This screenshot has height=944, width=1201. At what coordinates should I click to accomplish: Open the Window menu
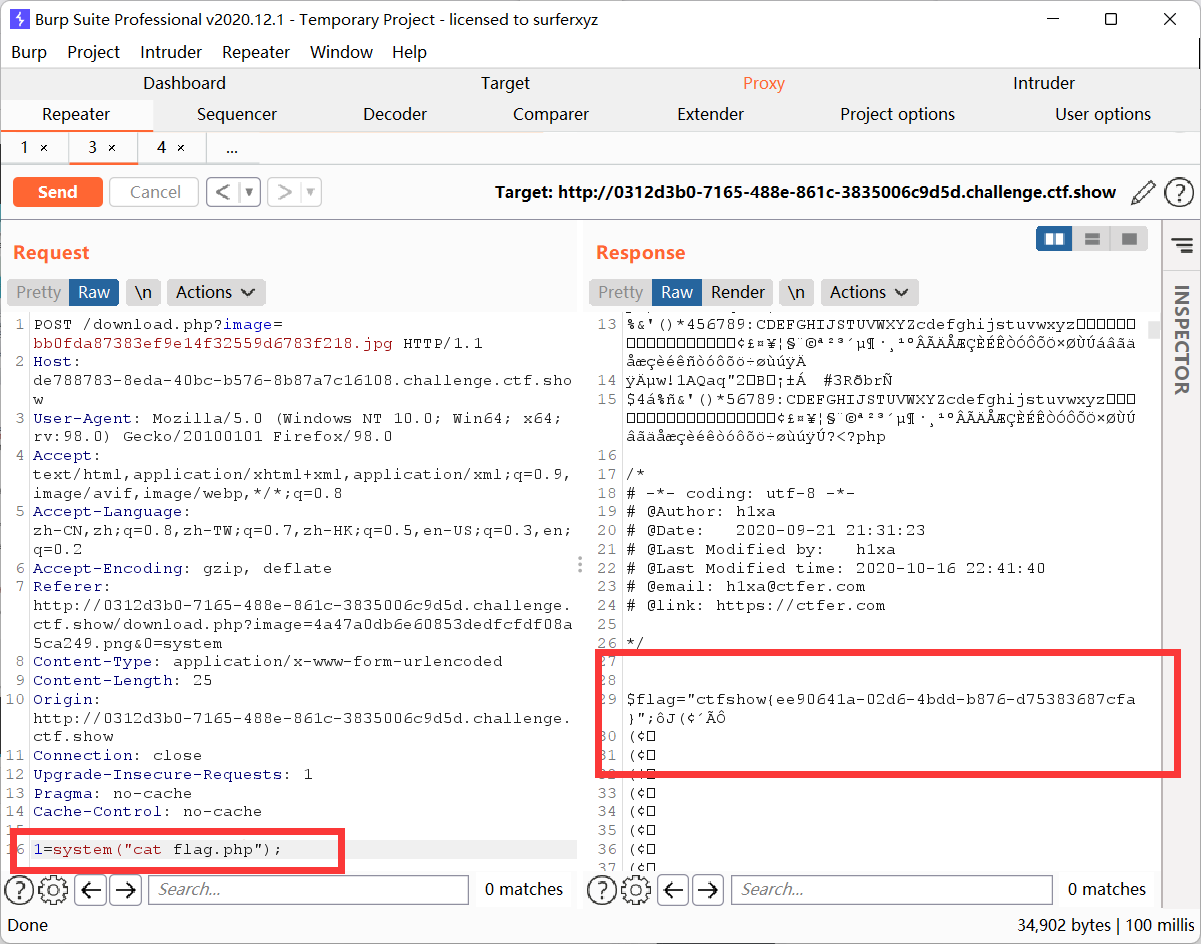coord(342,52)
